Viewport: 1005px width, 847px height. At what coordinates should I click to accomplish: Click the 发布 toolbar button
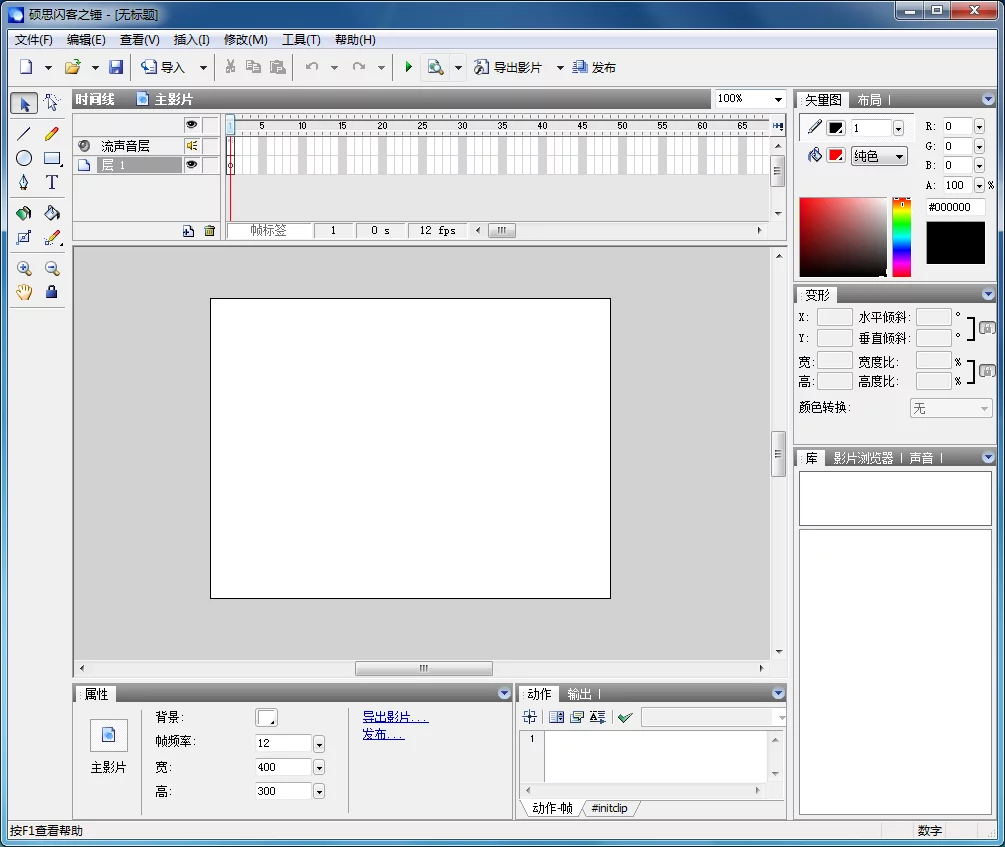(x=594, y=67)
